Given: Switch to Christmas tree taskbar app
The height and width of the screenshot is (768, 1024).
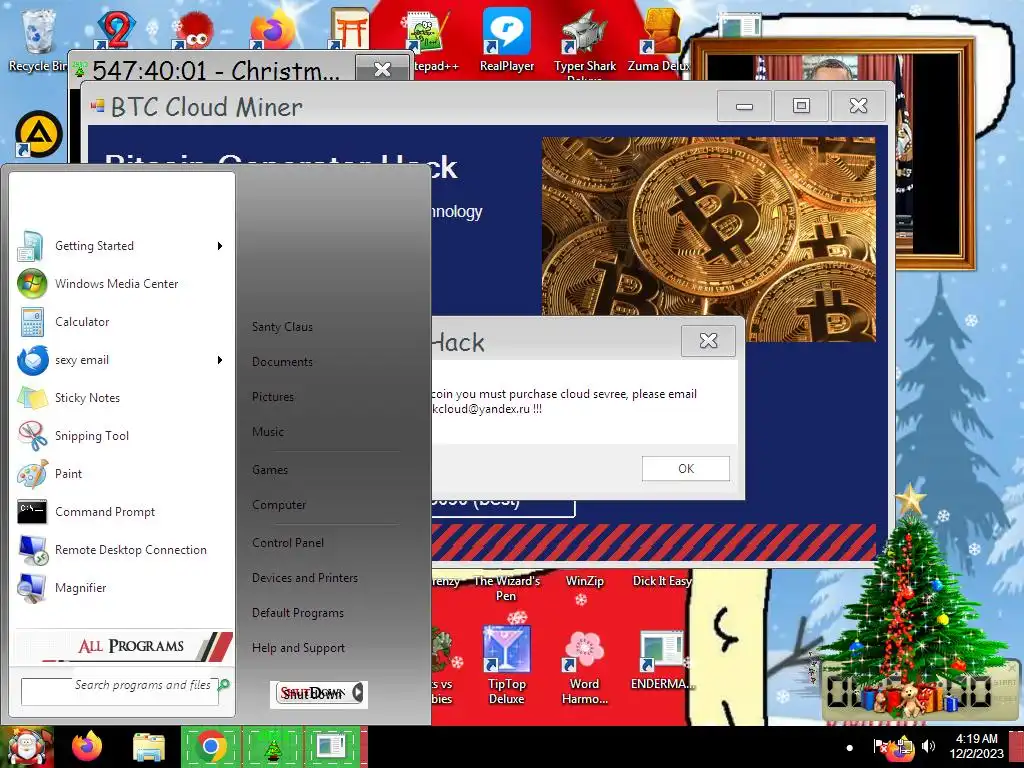Looking at the screenshot, I should point(272,747).
